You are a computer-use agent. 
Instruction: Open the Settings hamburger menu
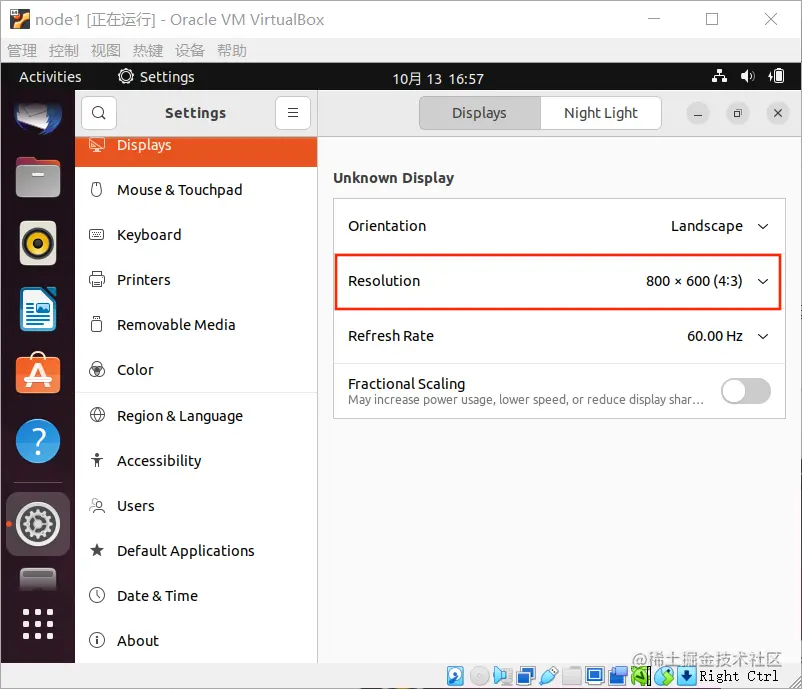pos(293,113)
